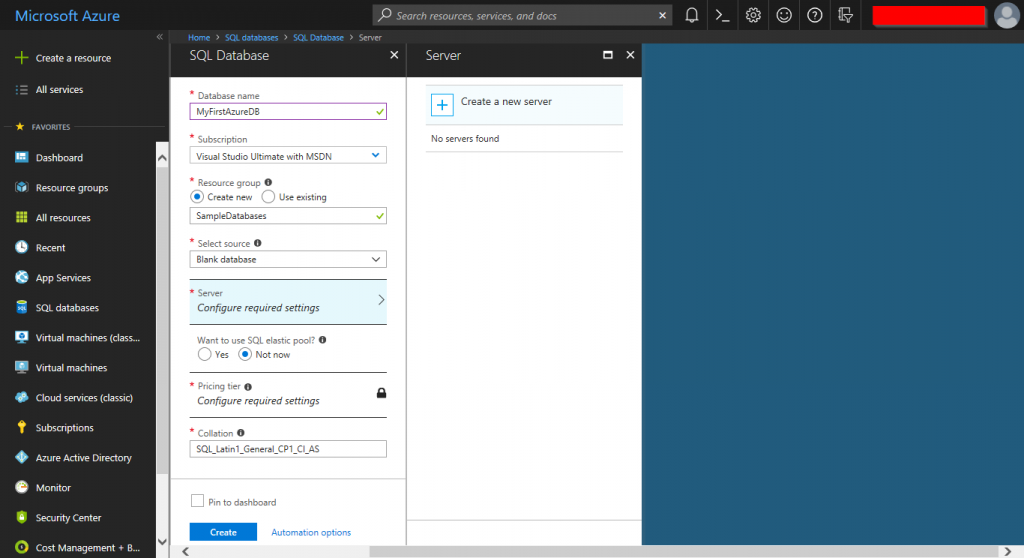Viewport: 1024px width, 558px height.
Task: Choose Yes for SQL elastic pool
Action: point(204,354)
